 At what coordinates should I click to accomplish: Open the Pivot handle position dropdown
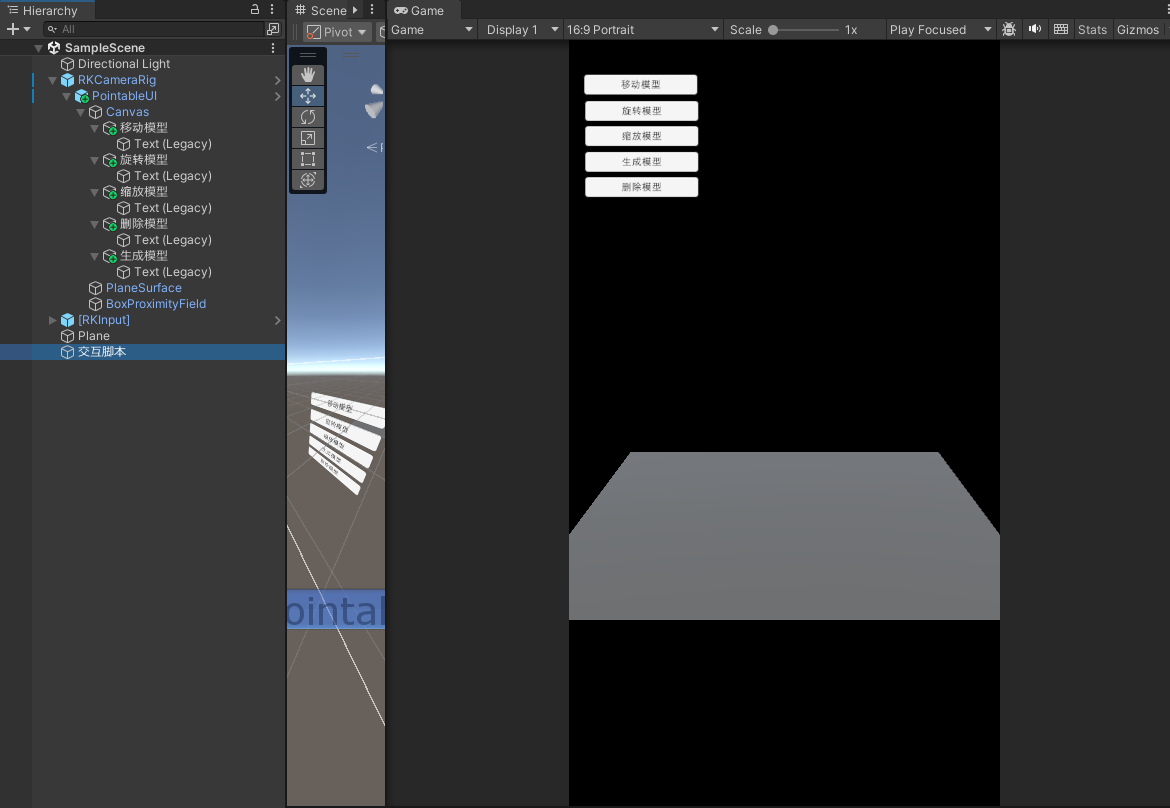pyautogui.click(x=337, y=32)
